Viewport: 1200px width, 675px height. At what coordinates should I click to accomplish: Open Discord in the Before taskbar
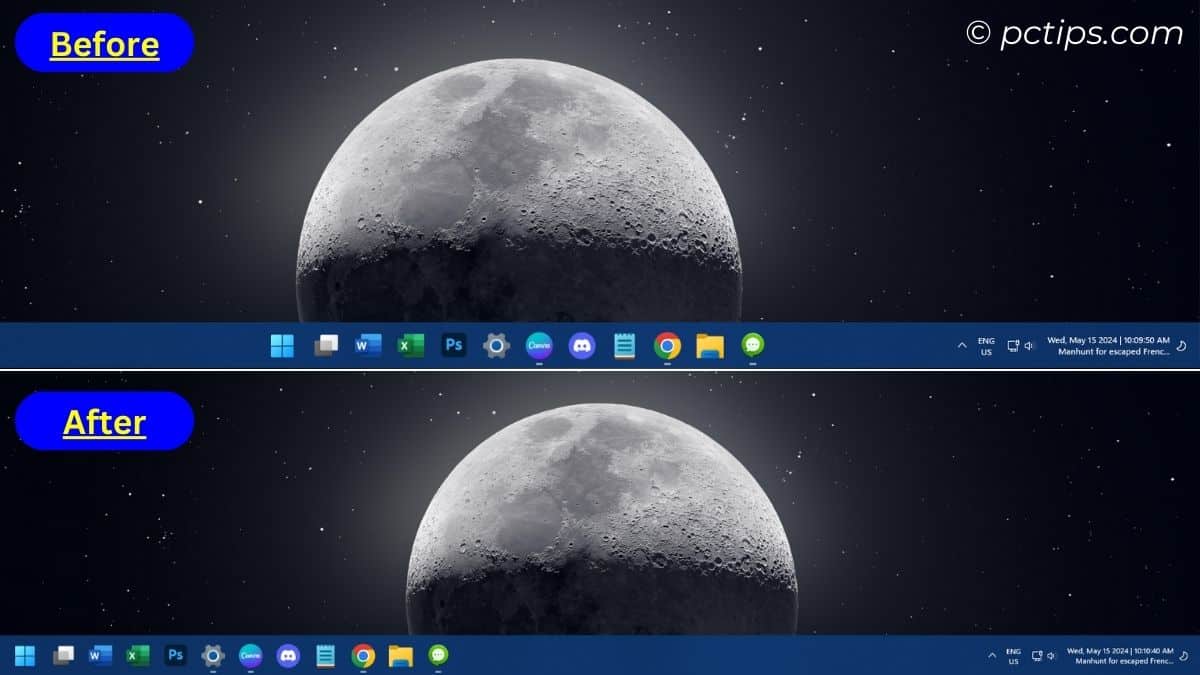click(x=582, y=346)
